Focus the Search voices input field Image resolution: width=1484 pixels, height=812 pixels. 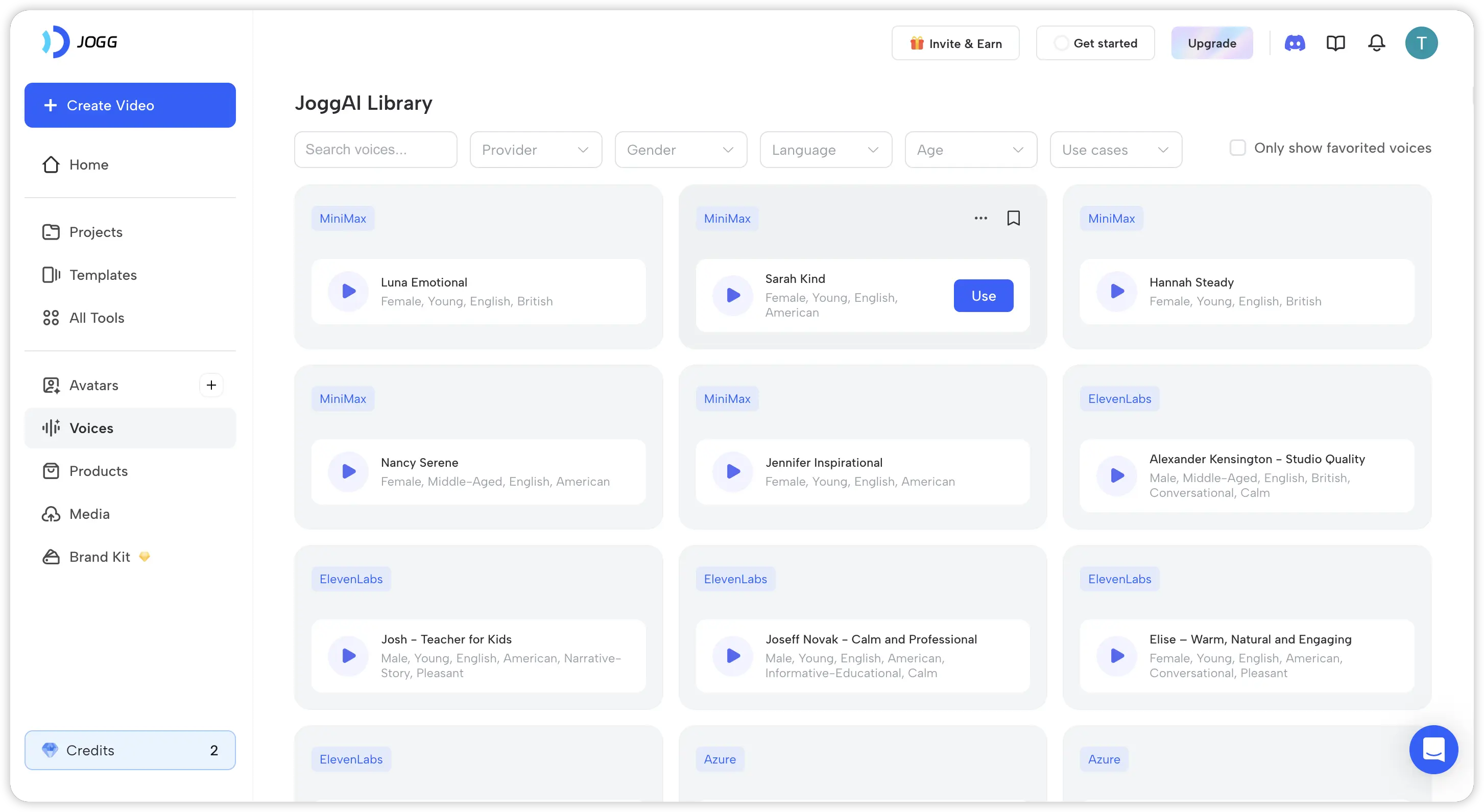376,150
